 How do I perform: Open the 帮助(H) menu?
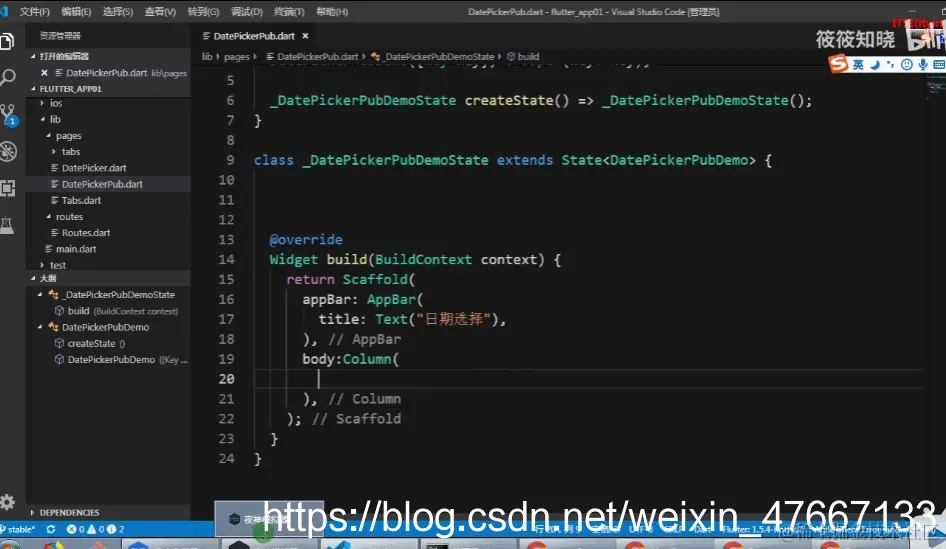click(332, 11)
